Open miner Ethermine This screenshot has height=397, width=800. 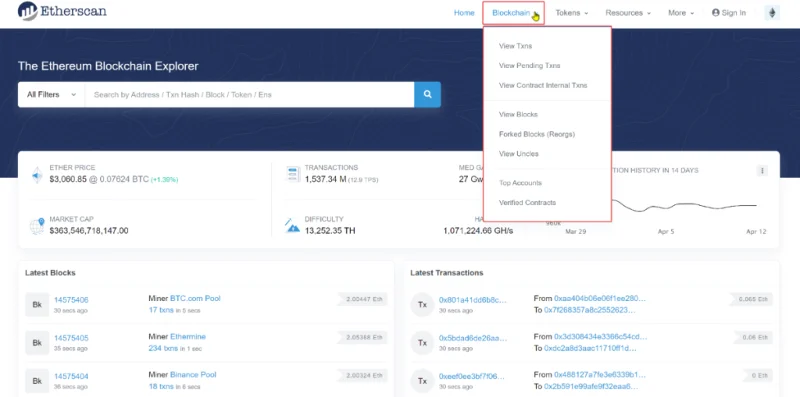(x=188, y=337)
